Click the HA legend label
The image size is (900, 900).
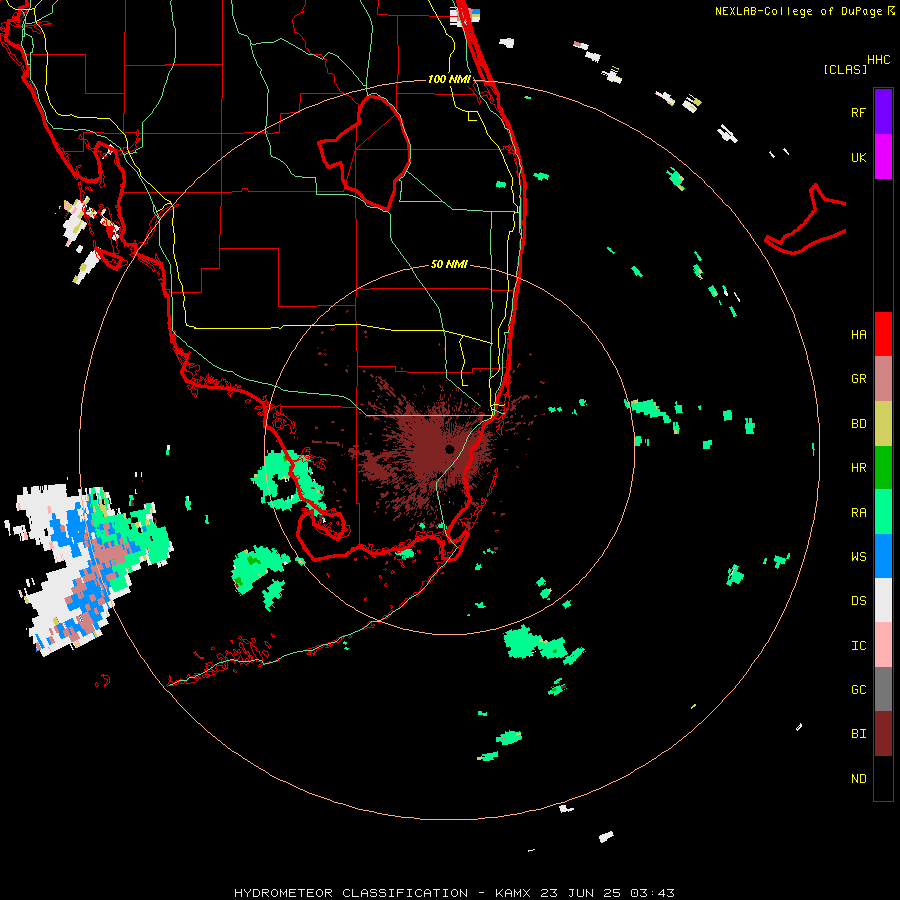858,335
